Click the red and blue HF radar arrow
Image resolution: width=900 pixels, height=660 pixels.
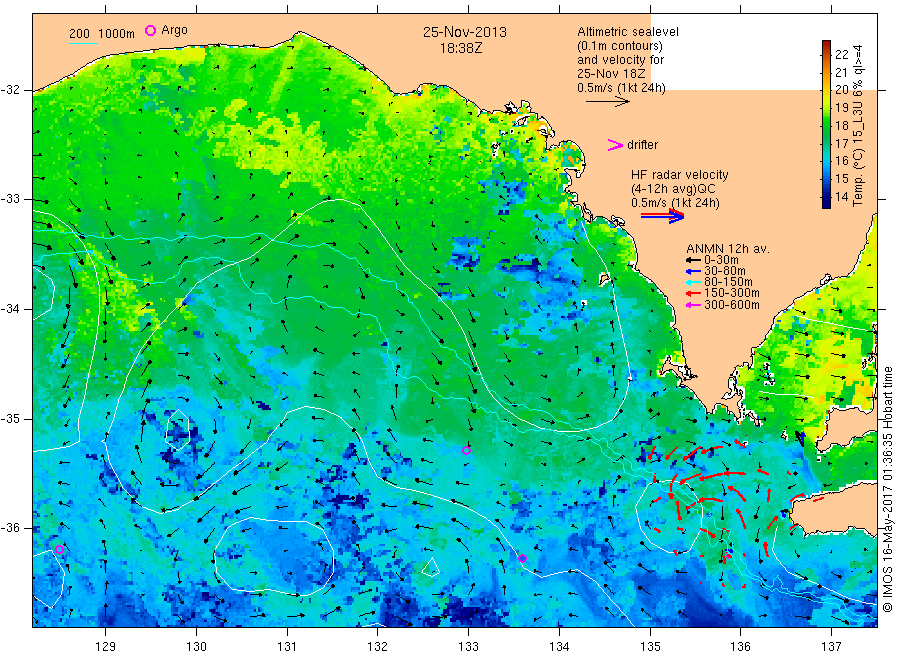(x=662, y=216)
